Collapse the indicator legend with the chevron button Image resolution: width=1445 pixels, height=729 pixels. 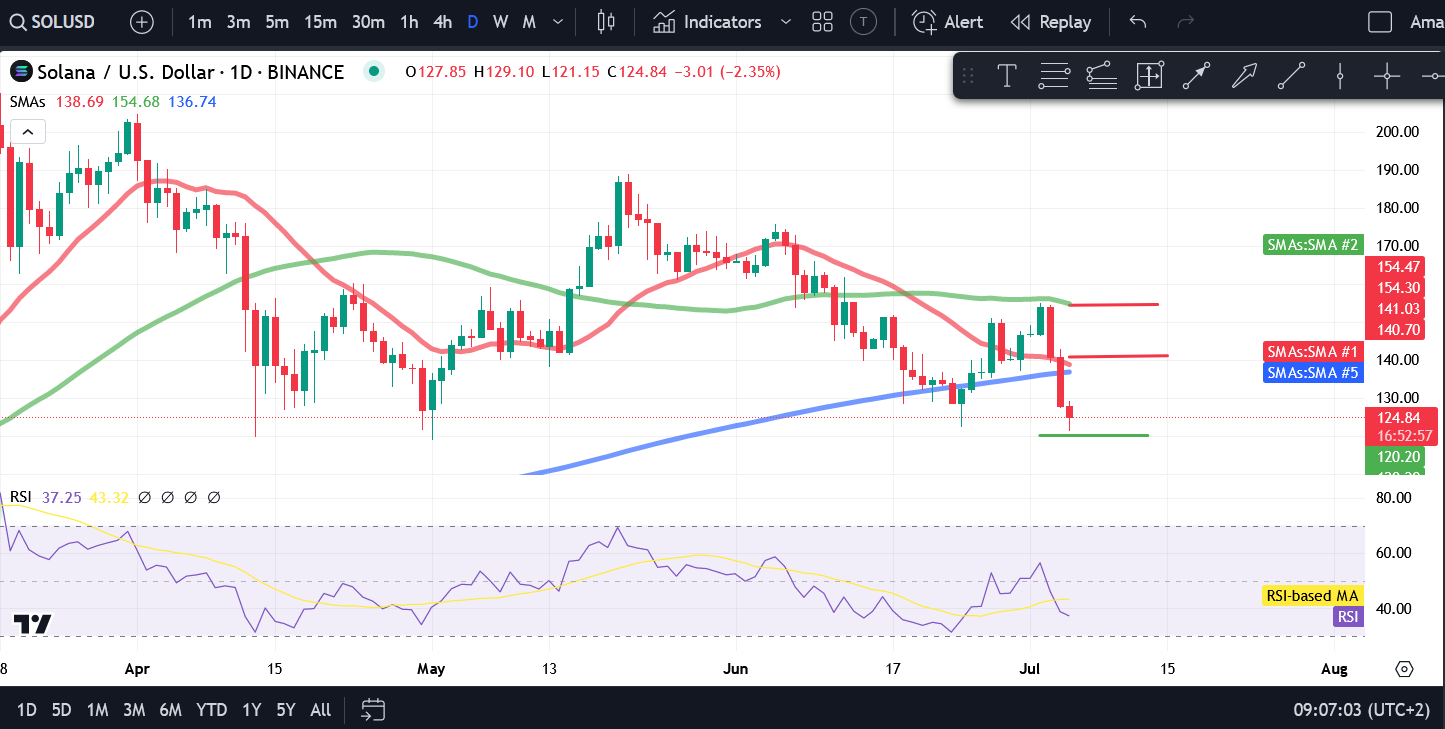pyautogui.click(x=28, y=131)
